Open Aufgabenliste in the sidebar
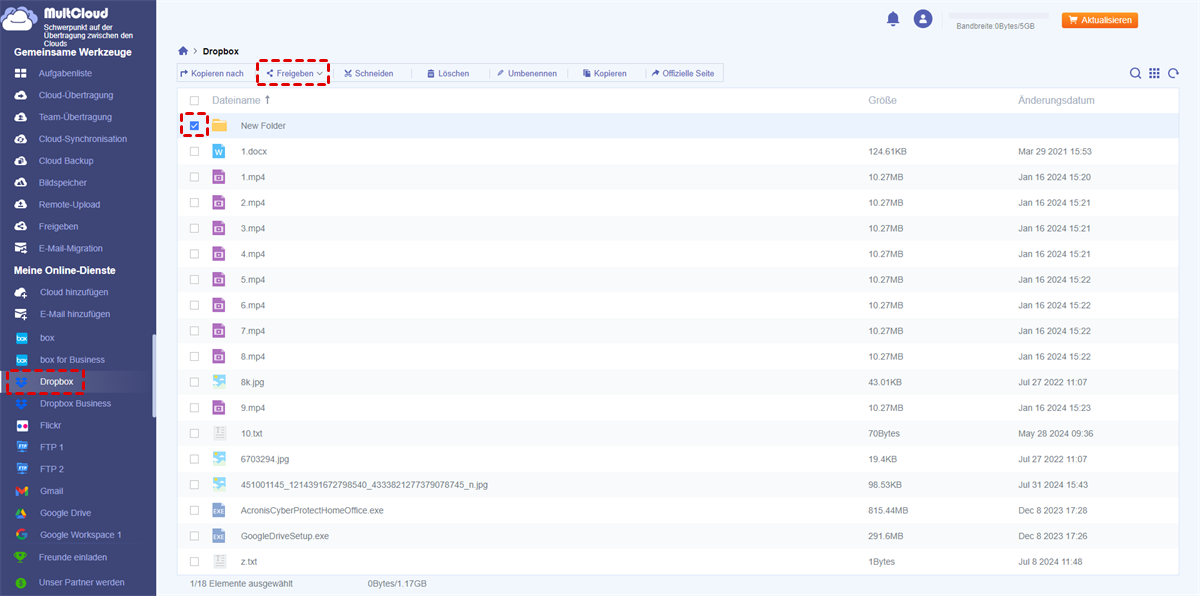Screen dimensions: 1200x596 (65, 73)
